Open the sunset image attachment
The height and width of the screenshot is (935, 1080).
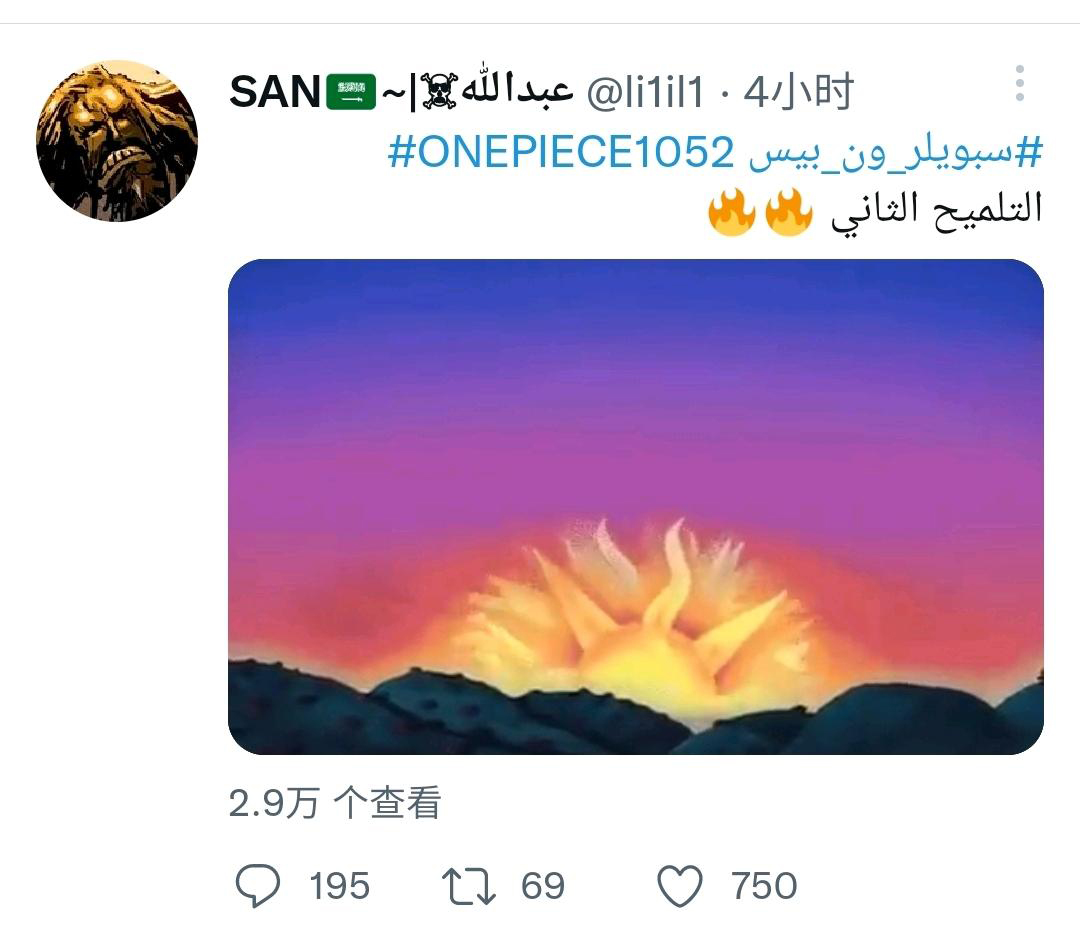(635, 506)
